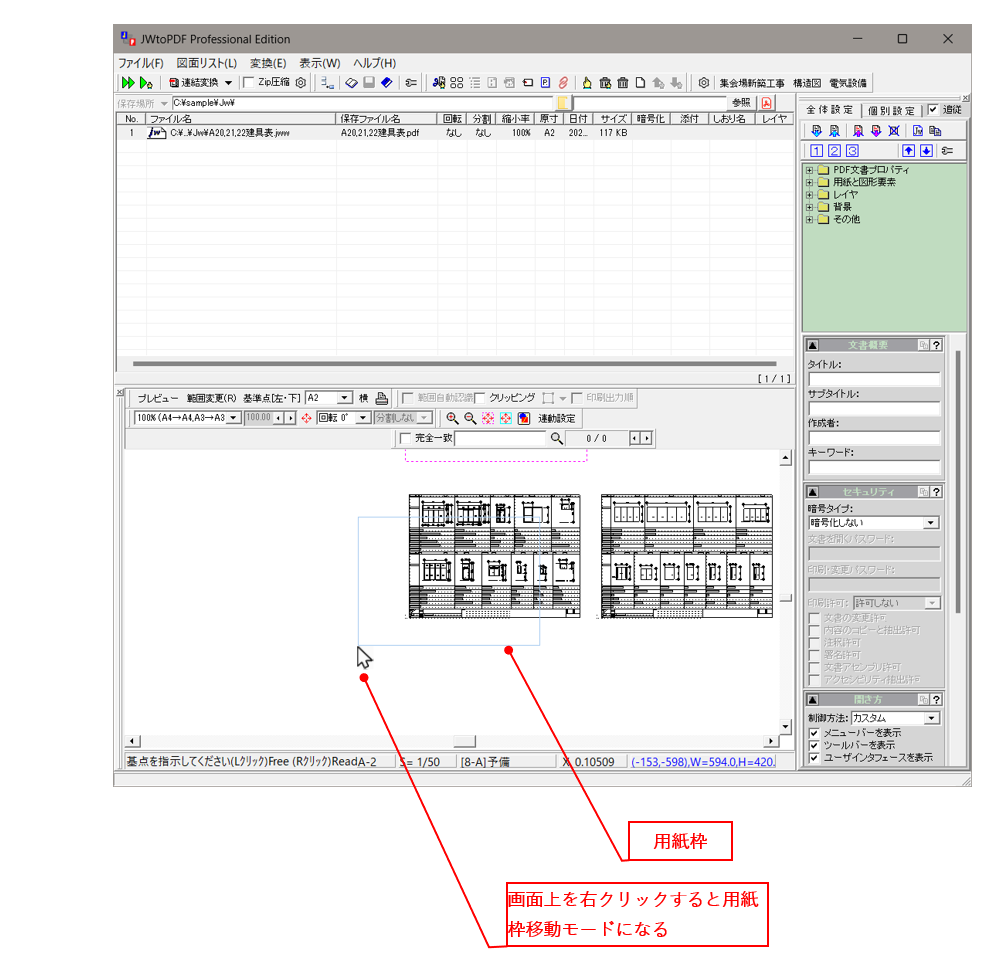Click the red paperclip attachment icon

tap(563, 82)
